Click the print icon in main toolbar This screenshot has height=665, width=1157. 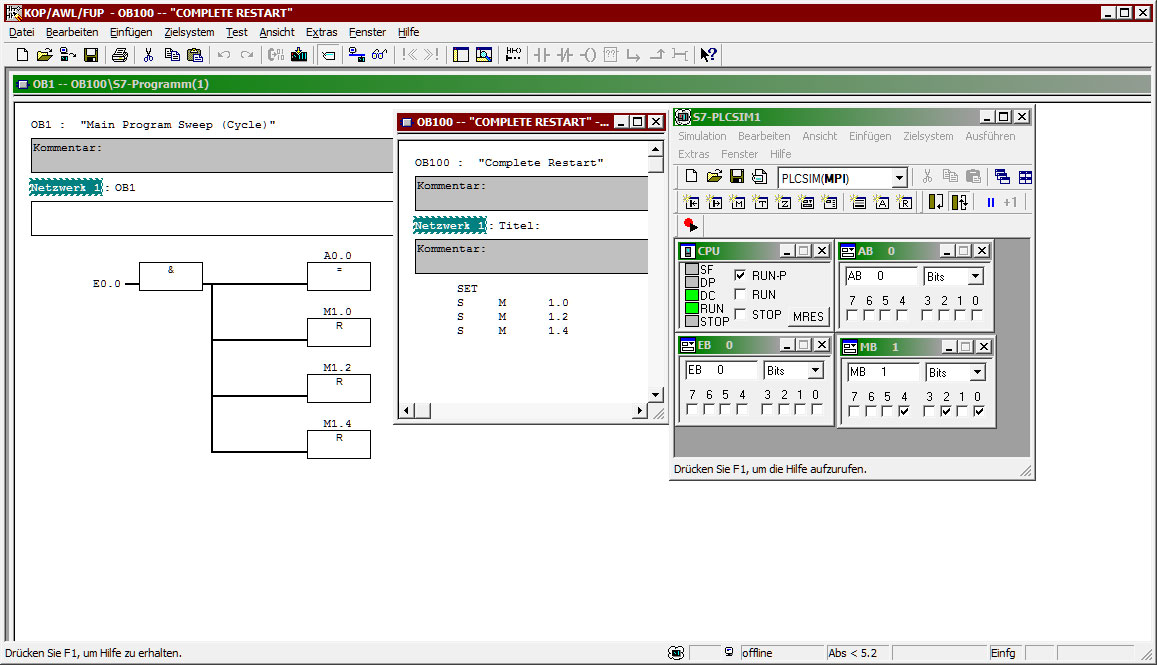point(119,55)
